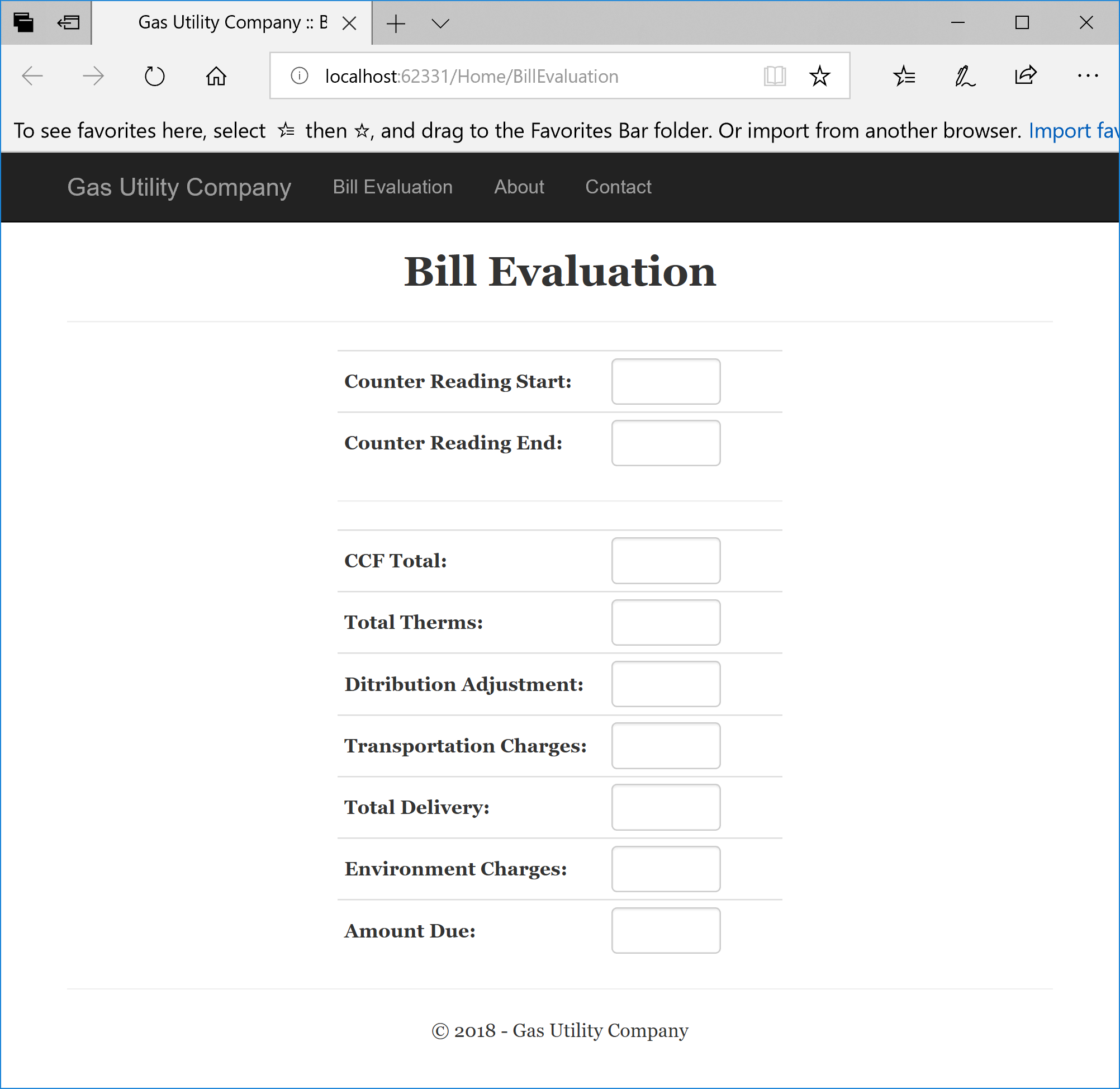Show tab previews chevron

click(x=440, y=23)
